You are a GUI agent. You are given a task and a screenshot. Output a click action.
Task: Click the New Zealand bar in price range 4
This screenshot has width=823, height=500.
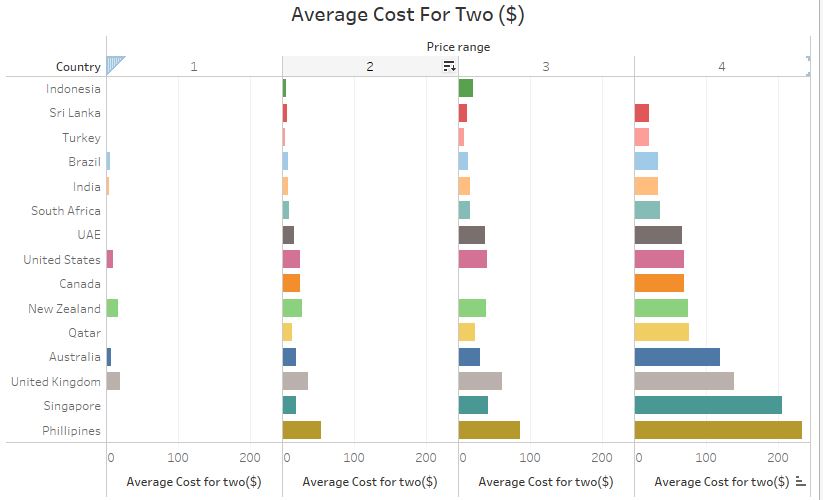661,308
